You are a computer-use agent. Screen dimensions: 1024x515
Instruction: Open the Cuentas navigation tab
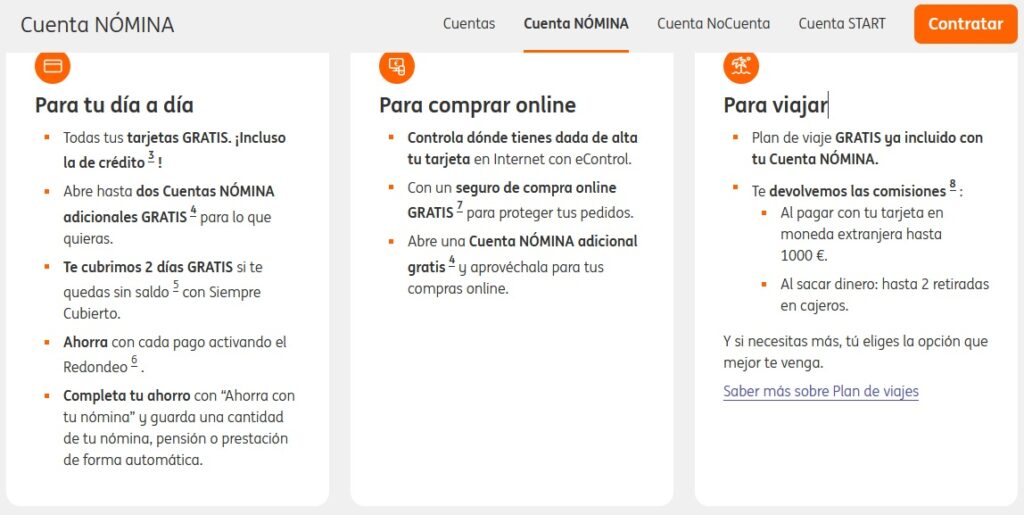tap(469, 24)
